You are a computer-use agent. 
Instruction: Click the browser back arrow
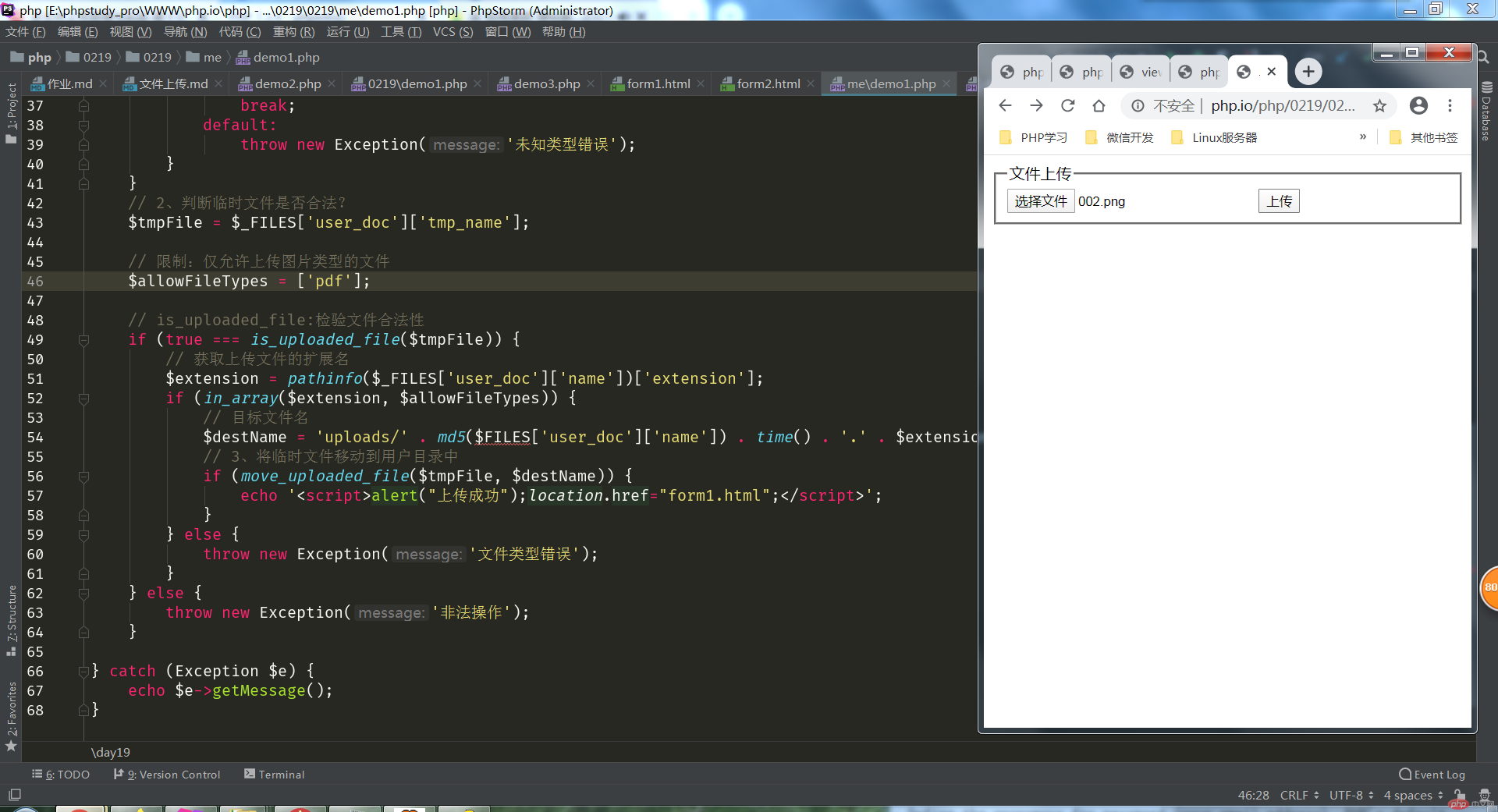(x=1005, y=105)
